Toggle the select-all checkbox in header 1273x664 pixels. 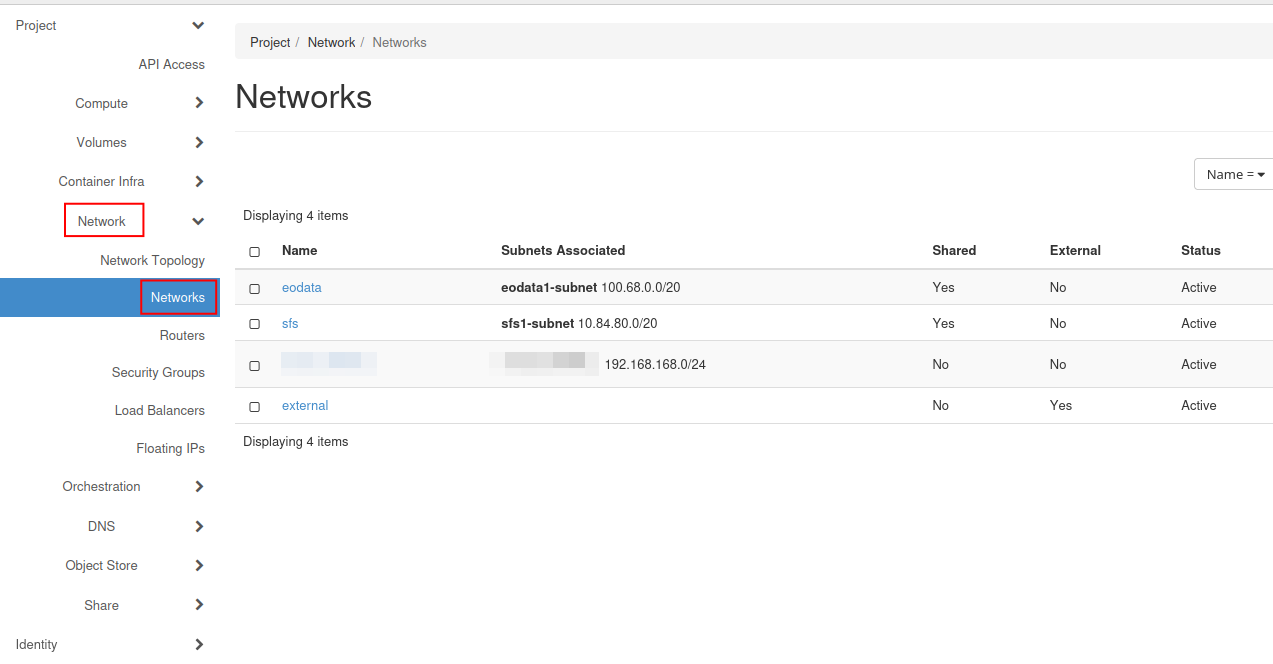[254, 252]
